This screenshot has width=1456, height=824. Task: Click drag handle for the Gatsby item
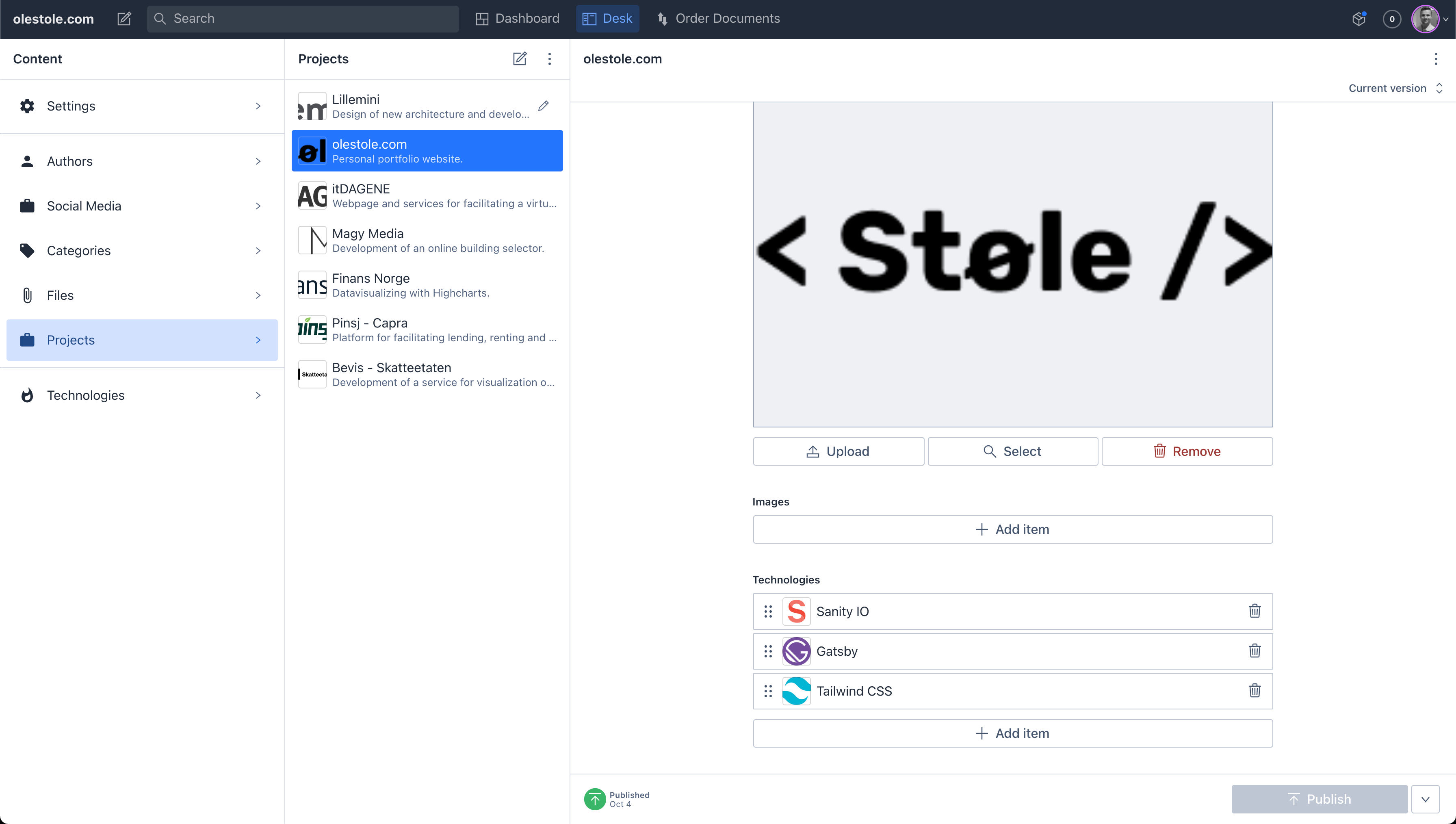pyautogui.click(x=767, y=651)
